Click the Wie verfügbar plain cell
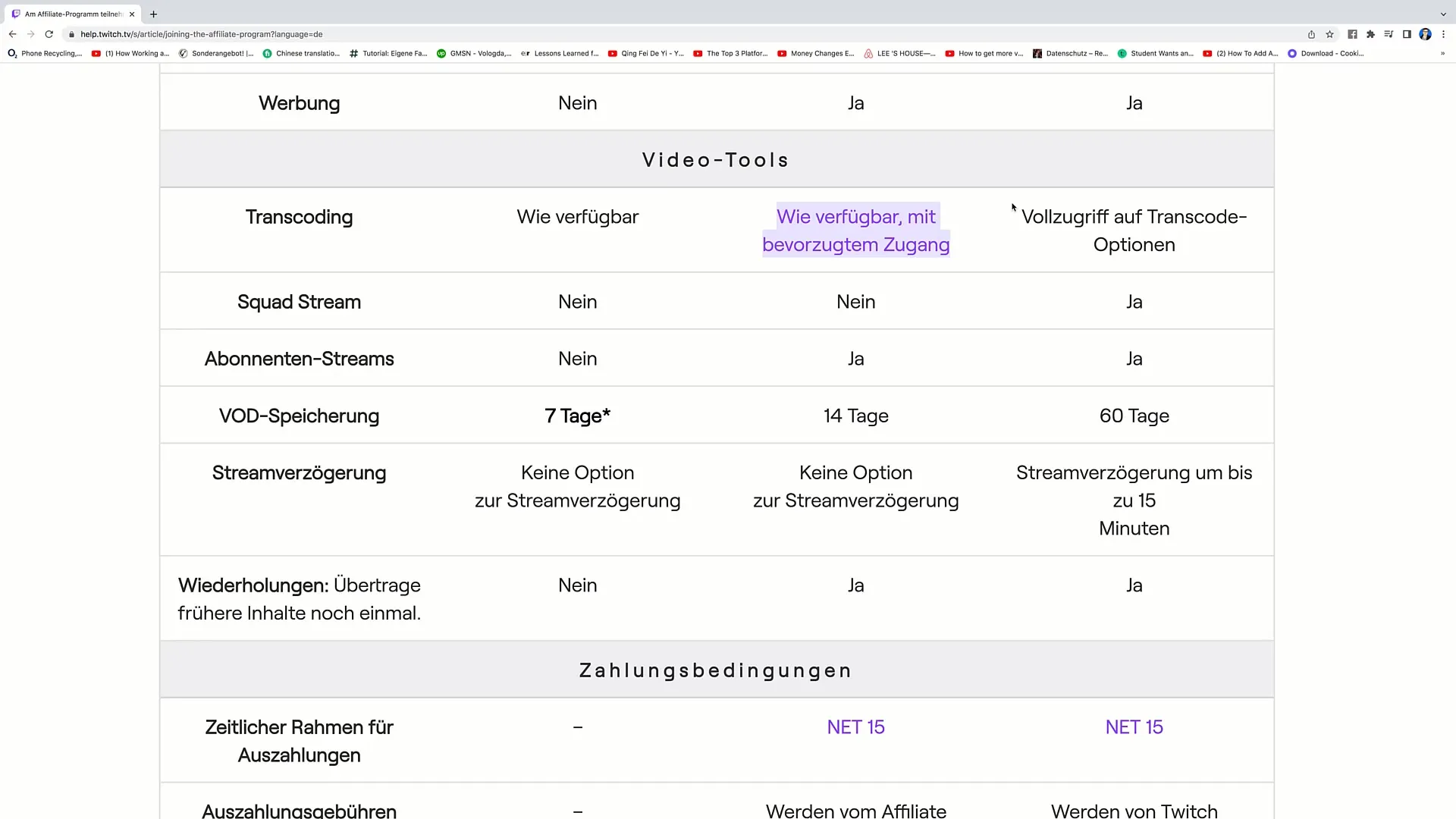This screenshot has width=1456, height=819. pyautogui.click(x=577, y=217)
